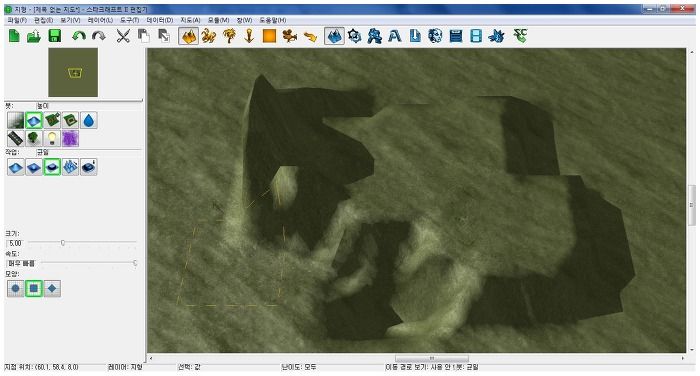Open the 지도(A) menu
Viewport: 700px width, 376px height.
(190, 20)
